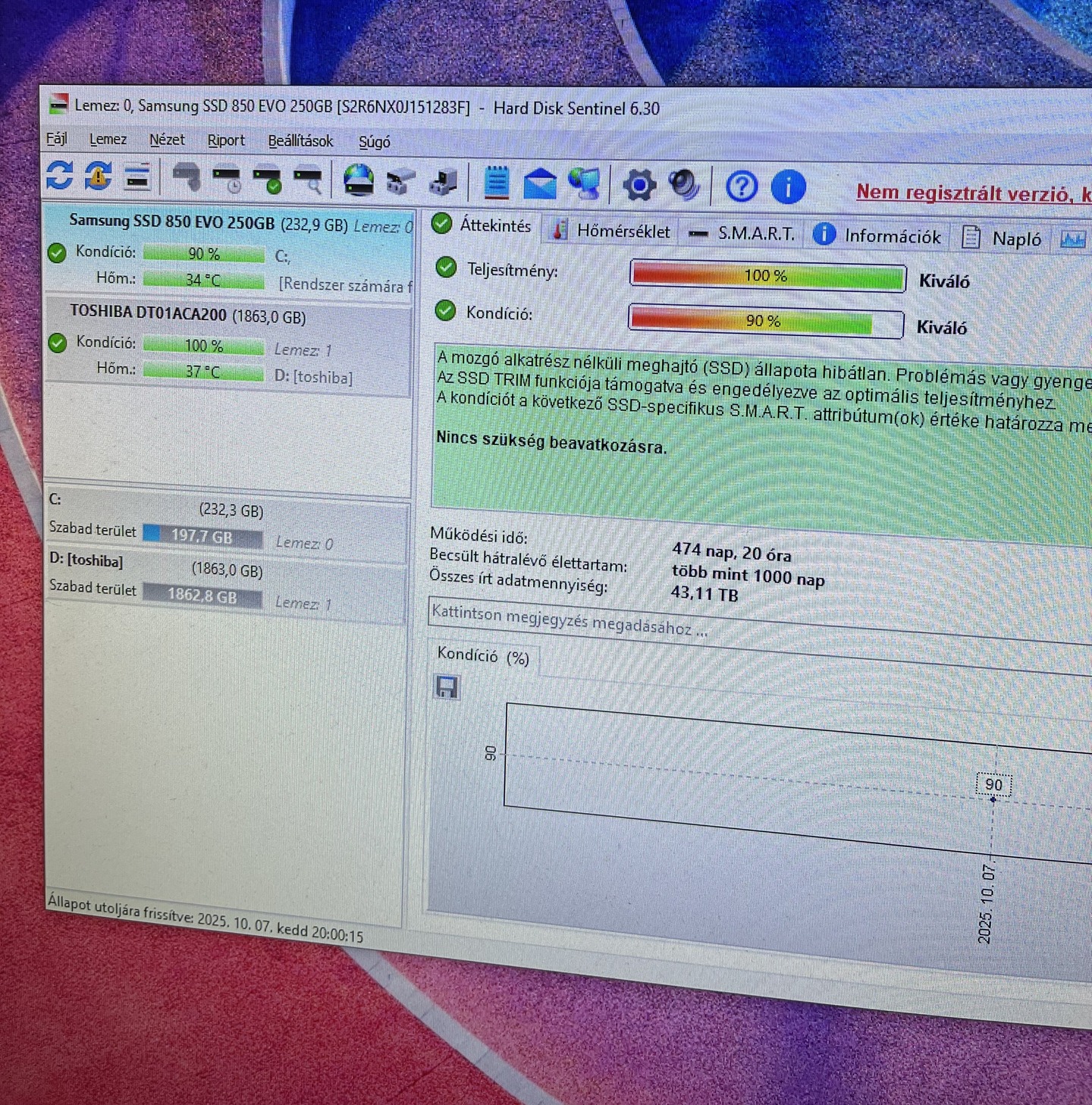Image resolution: width=1092 pixels, height=1105 pixels.
Task: Click the '2025. 10. 07.' date label on graph
Action: tap(985, 904)
